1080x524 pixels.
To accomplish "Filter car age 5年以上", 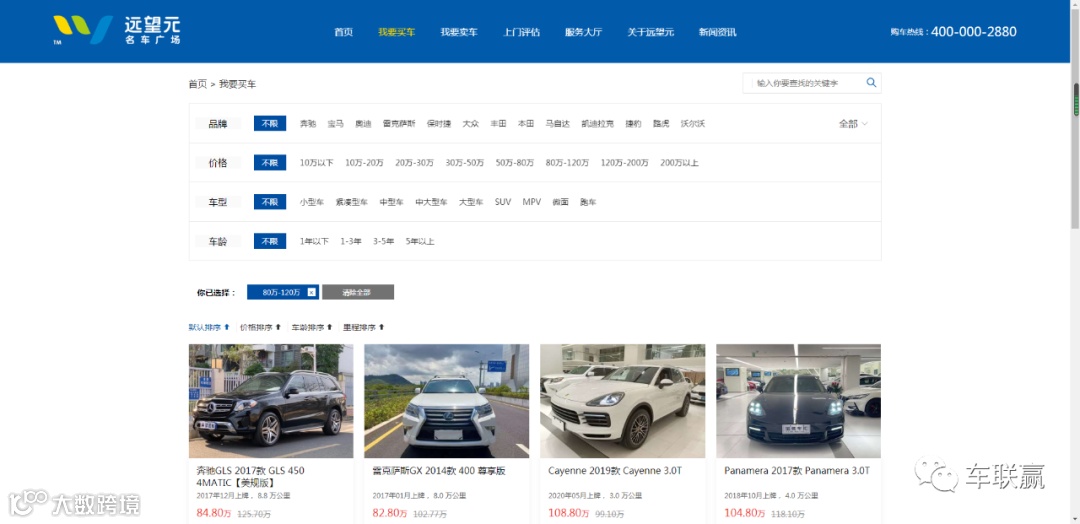I will point(420,242).
